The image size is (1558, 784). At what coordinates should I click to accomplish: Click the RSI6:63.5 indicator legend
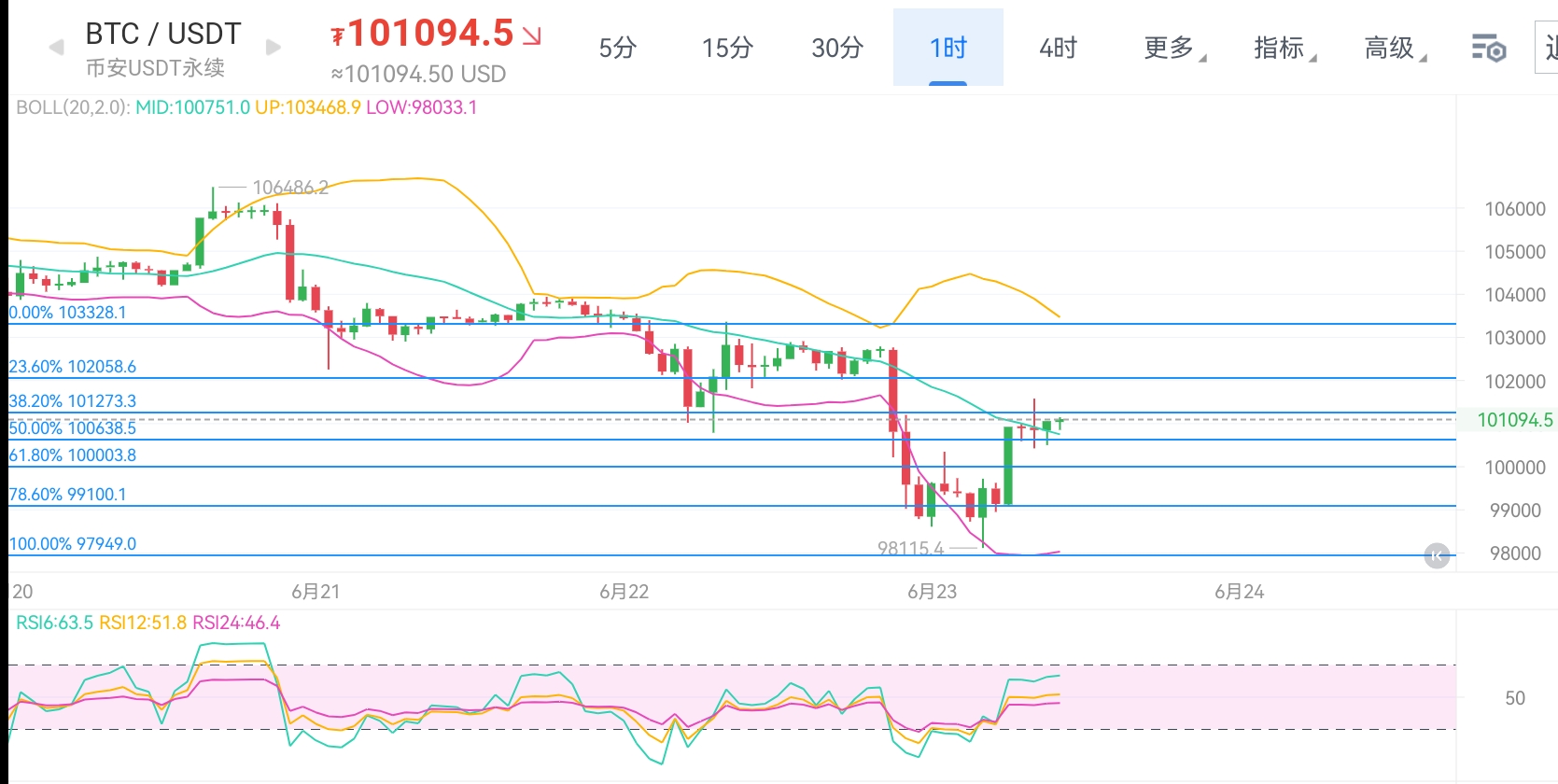pos(54,623)
